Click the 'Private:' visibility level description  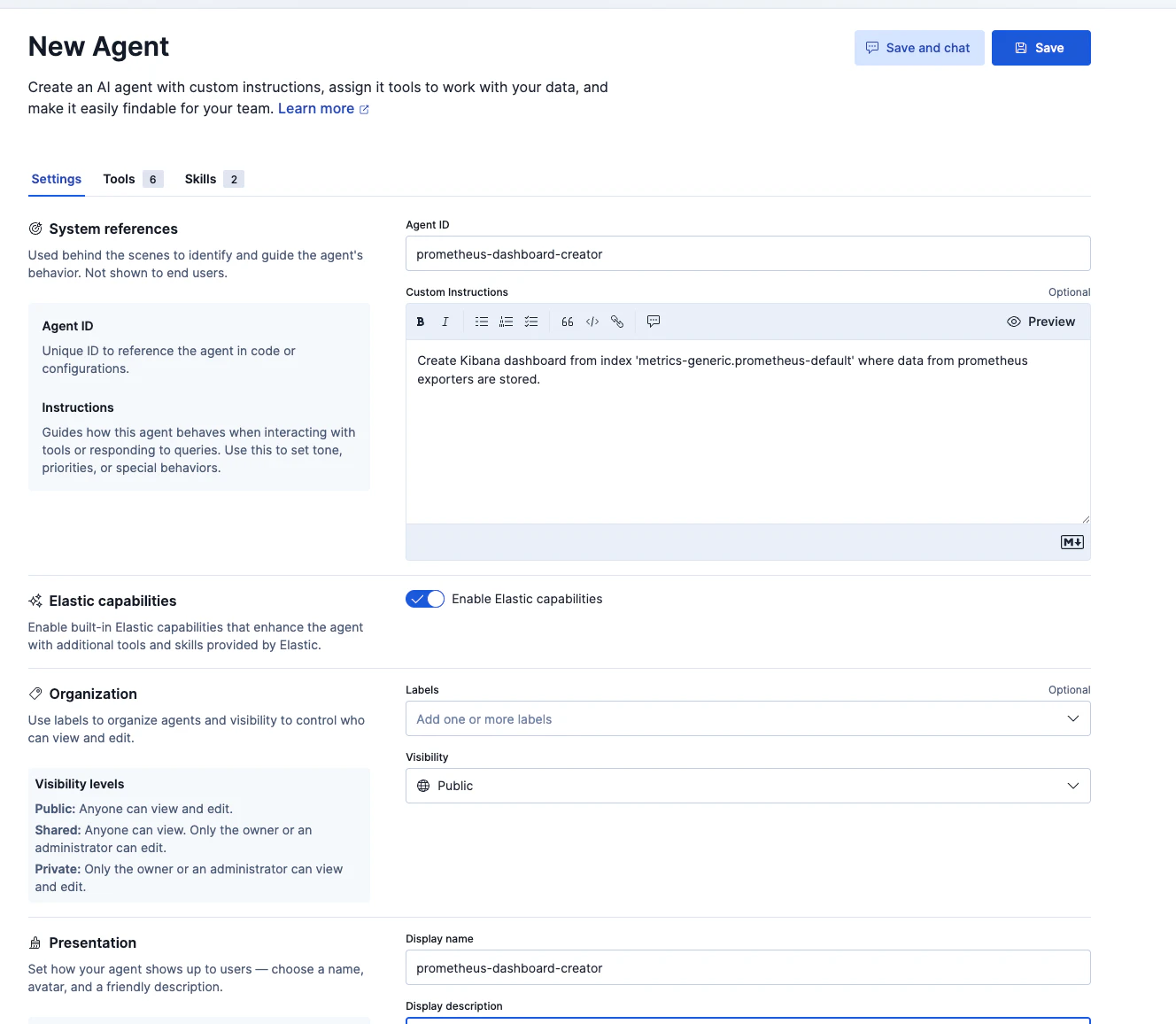pyautogui.click(x=189, y=878)
